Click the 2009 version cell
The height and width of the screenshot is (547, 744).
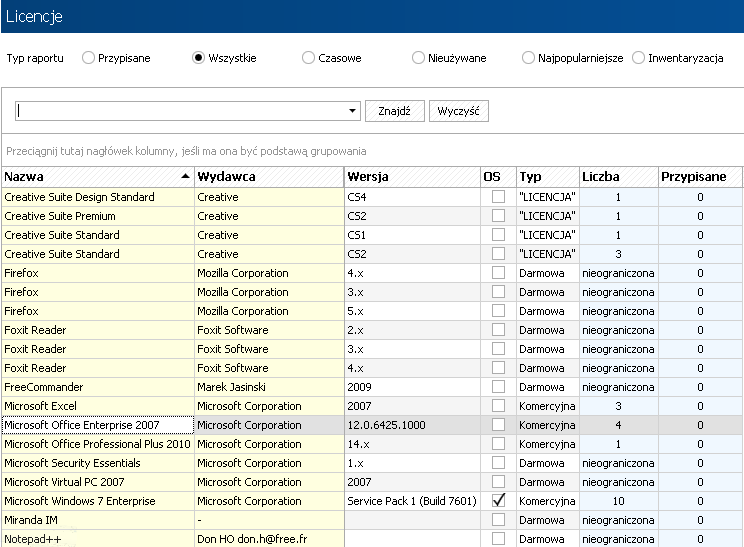pos(412,387)
